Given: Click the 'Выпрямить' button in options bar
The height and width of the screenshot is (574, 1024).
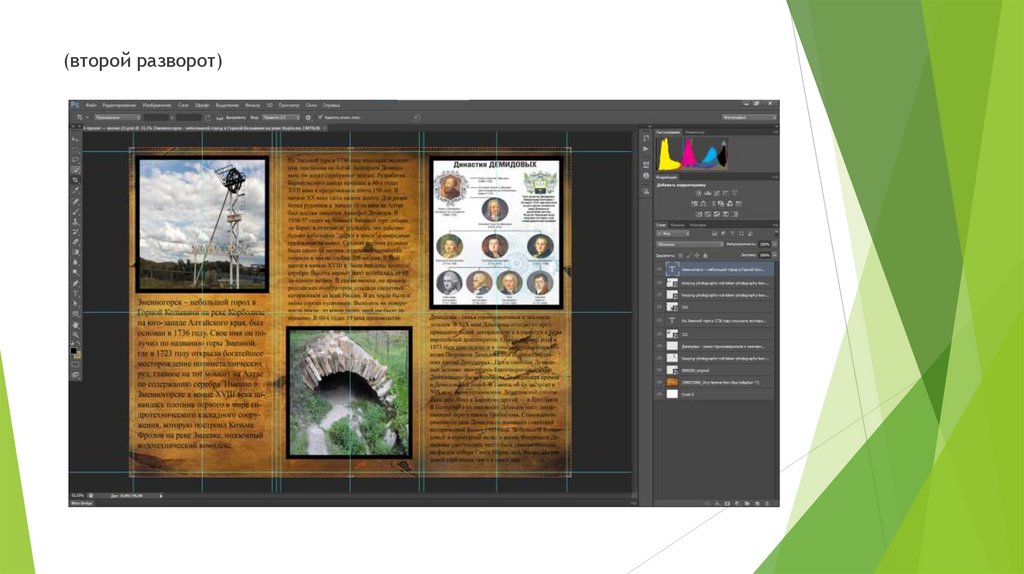Looking at the screenshot, I should (234, 117).
